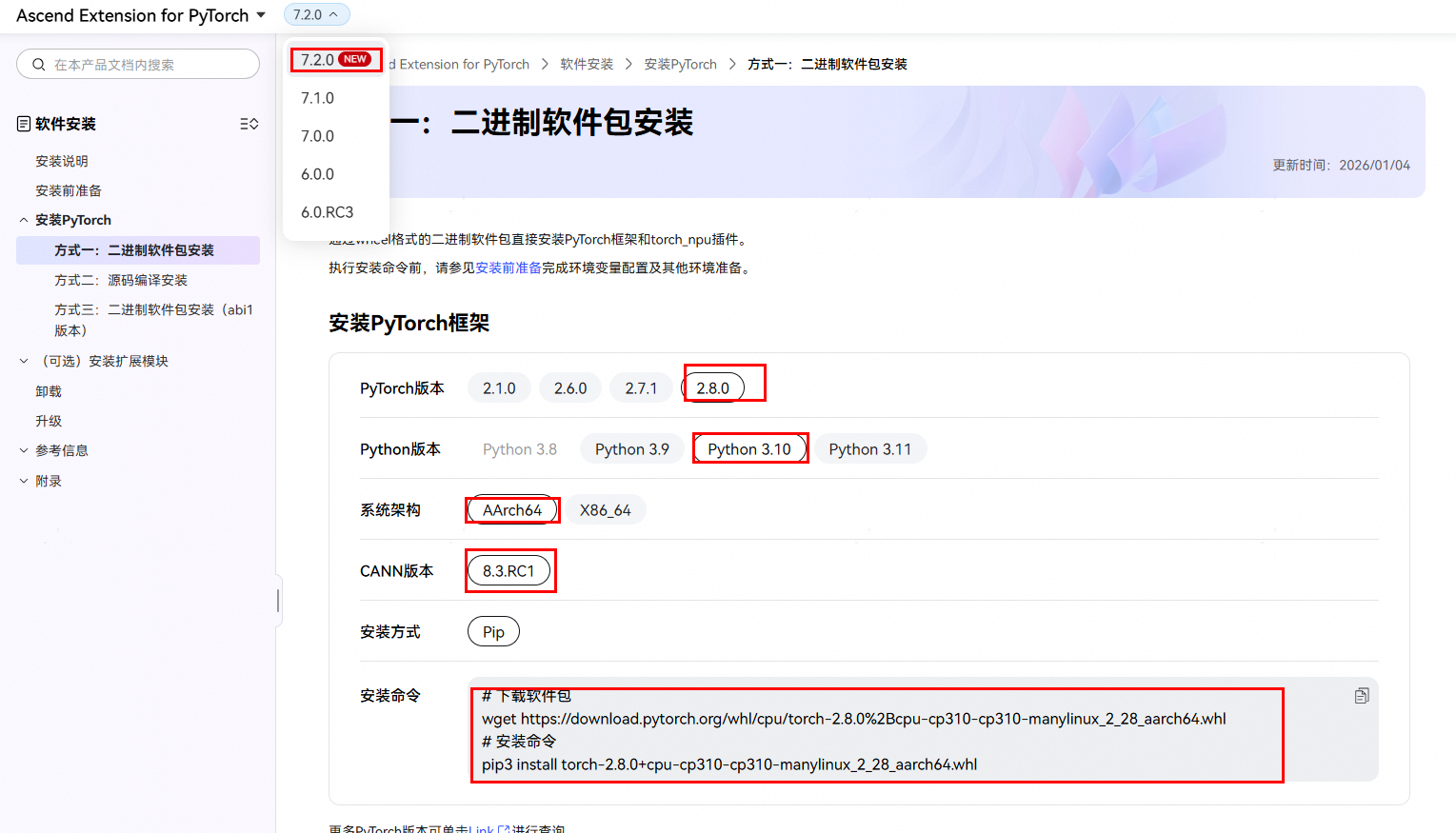Choose version 7.0.0 from dropdown list
1456x833 pixels.
[318, 136]
